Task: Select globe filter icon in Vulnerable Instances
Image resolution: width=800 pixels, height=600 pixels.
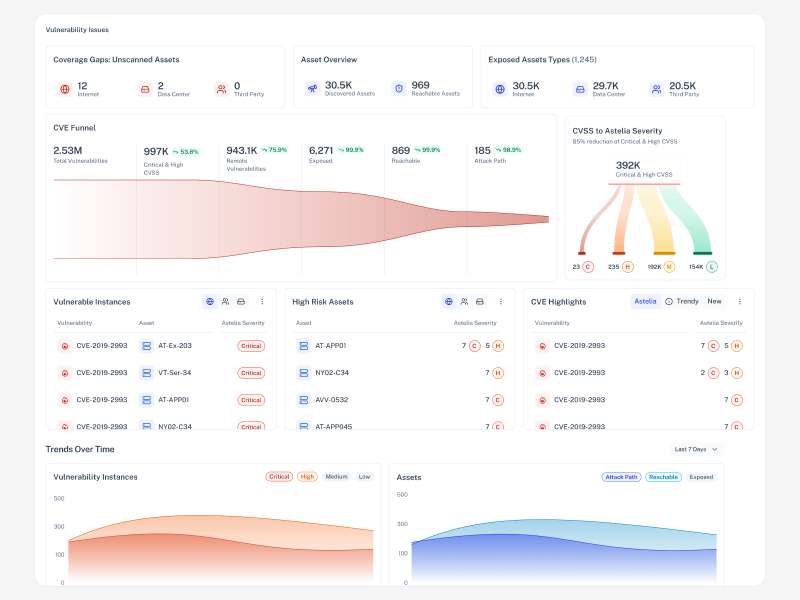Action: tap(210, 301)
